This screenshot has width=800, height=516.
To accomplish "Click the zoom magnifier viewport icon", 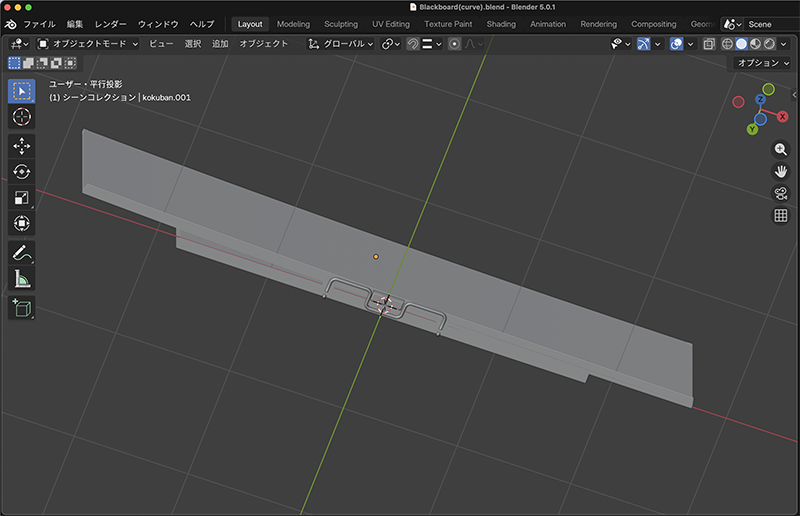I will [x=781, y=149].
